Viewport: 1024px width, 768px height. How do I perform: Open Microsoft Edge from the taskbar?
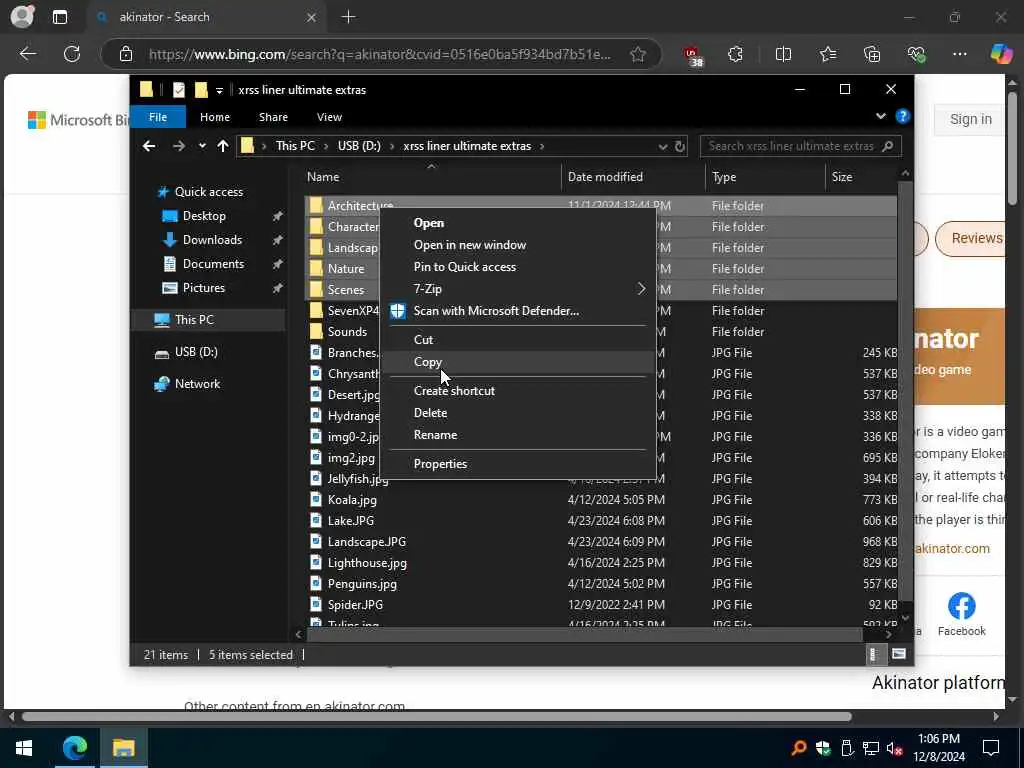click(74, 748)
